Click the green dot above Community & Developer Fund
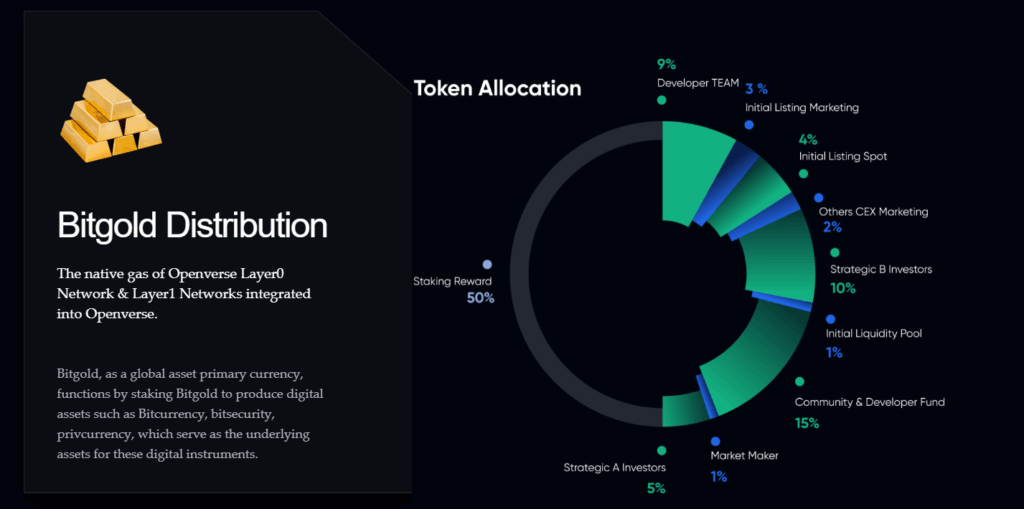Image resolution: width=1024 pixels, height=509 pixels. tap(799, 382)
